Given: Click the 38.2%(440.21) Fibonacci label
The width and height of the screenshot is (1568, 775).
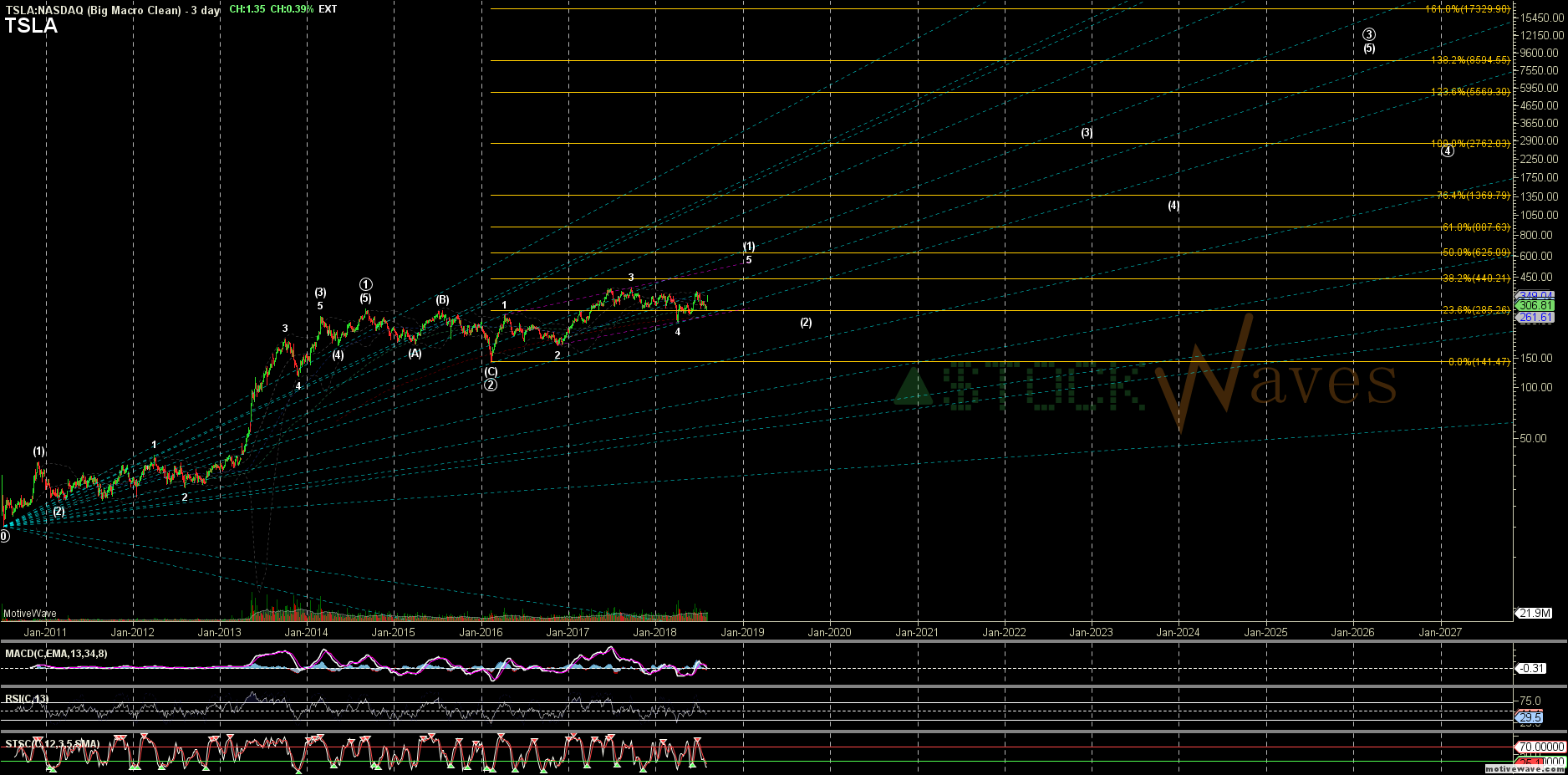Looking at the screenshot, I should [x=1475, y=278].
